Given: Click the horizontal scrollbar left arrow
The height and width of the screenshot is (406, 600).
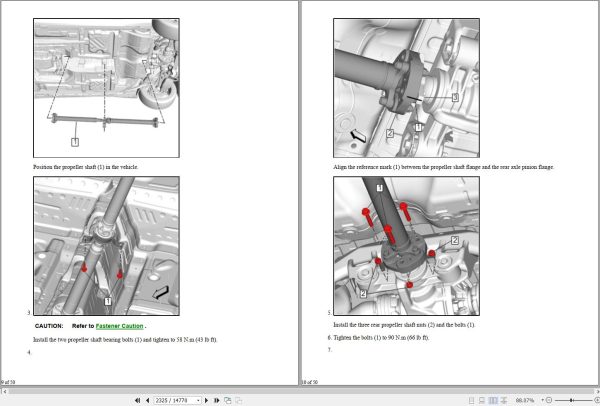Looking at the screenshot, I should pyautogui.click(x=4, y=391).
